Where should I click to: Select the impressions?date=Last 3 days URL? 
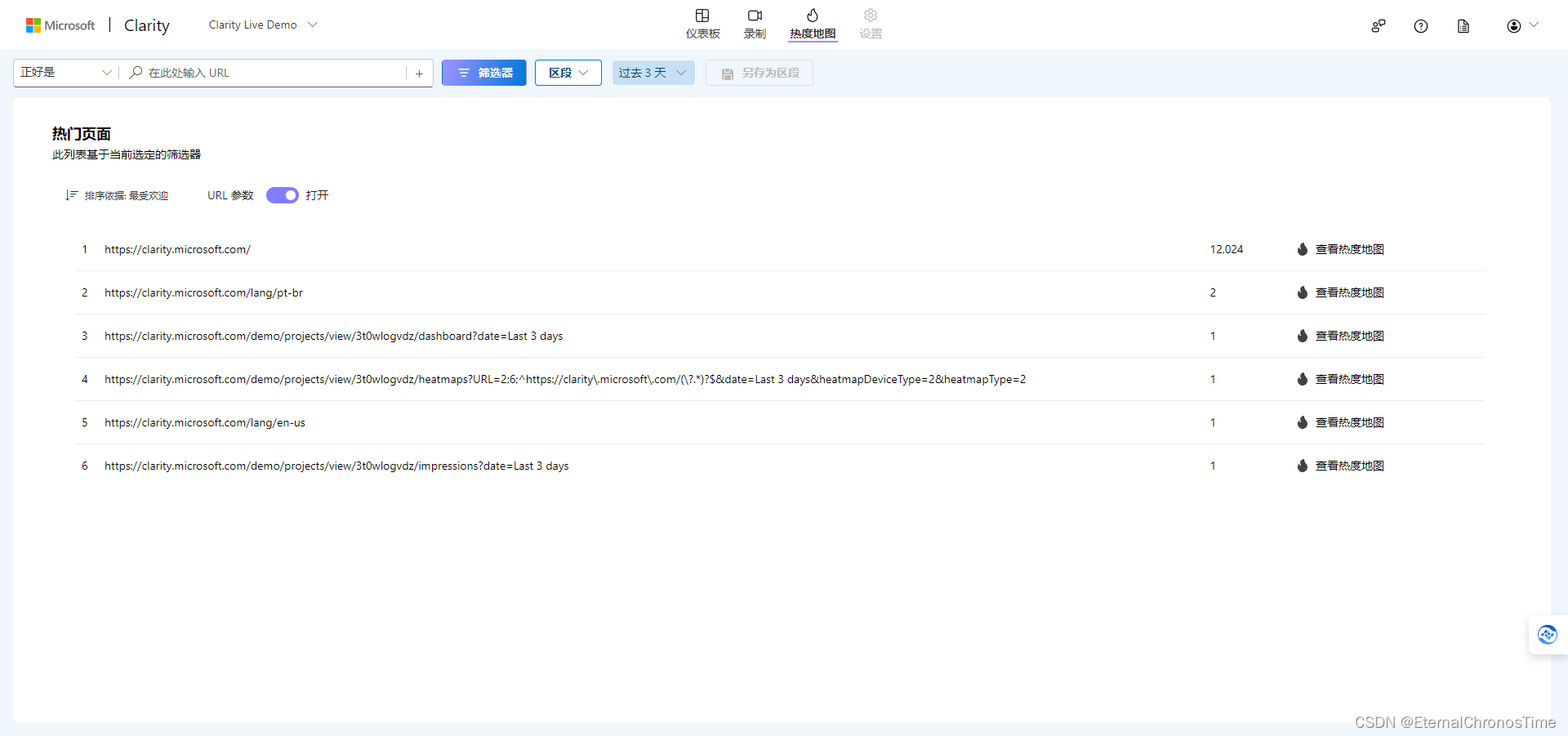click(x=336, y=466)
